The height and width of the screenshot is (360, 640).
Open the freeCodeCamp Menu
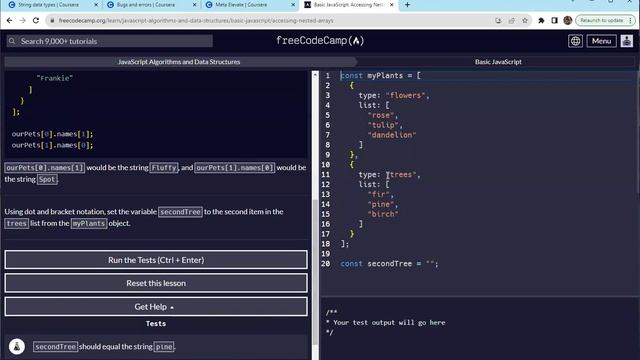[x=601, y=41]
